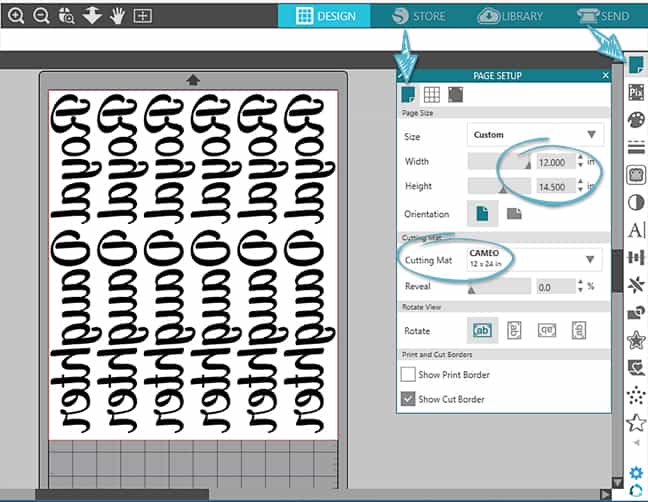Adjust the Reveal slider

coord(470,288)
